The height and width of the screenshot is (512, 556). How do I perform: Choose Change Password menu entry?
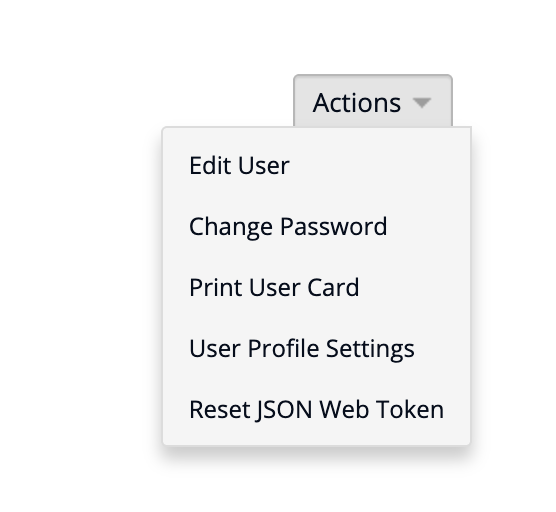317,227
